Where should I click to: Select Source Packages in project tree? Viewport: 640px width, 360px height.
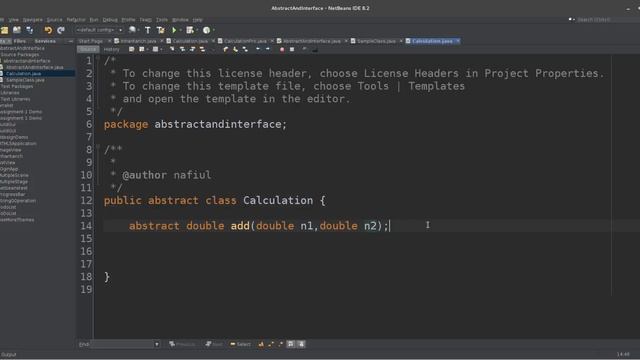[x=20, y=55]
